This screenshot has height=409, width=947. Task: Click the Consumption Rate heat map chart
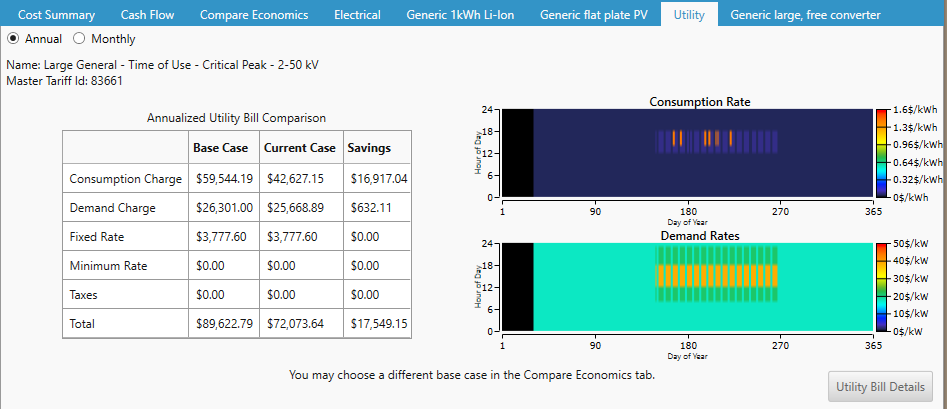tap(687, 153)
